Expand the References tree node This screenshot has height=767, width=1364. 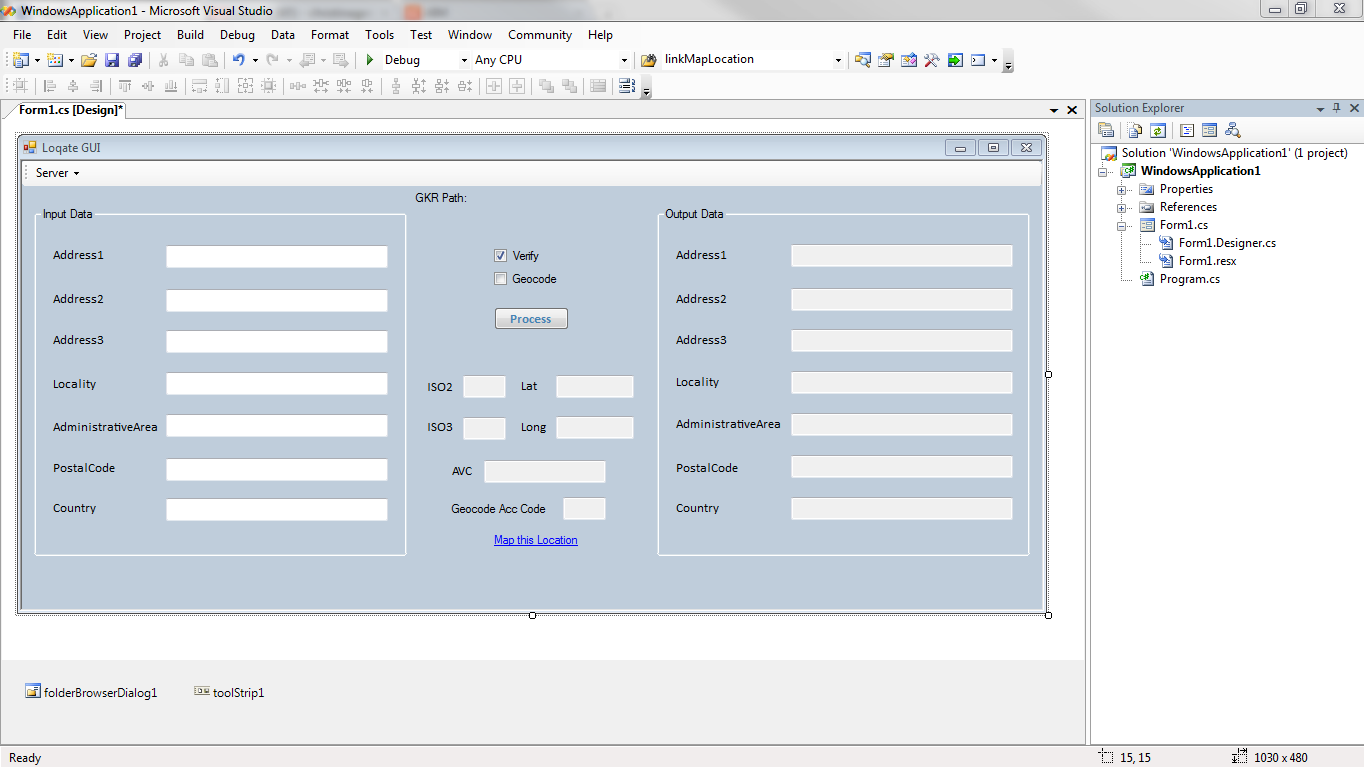(1122, 208)
